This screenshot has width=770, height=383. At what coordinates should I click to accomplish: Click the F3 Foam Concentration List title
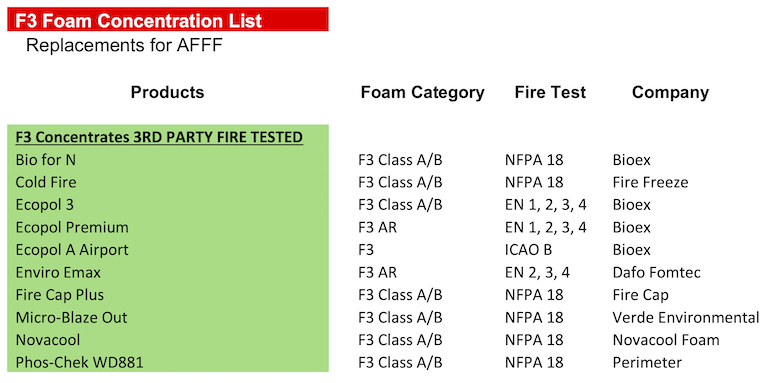(x=139, y=21)
